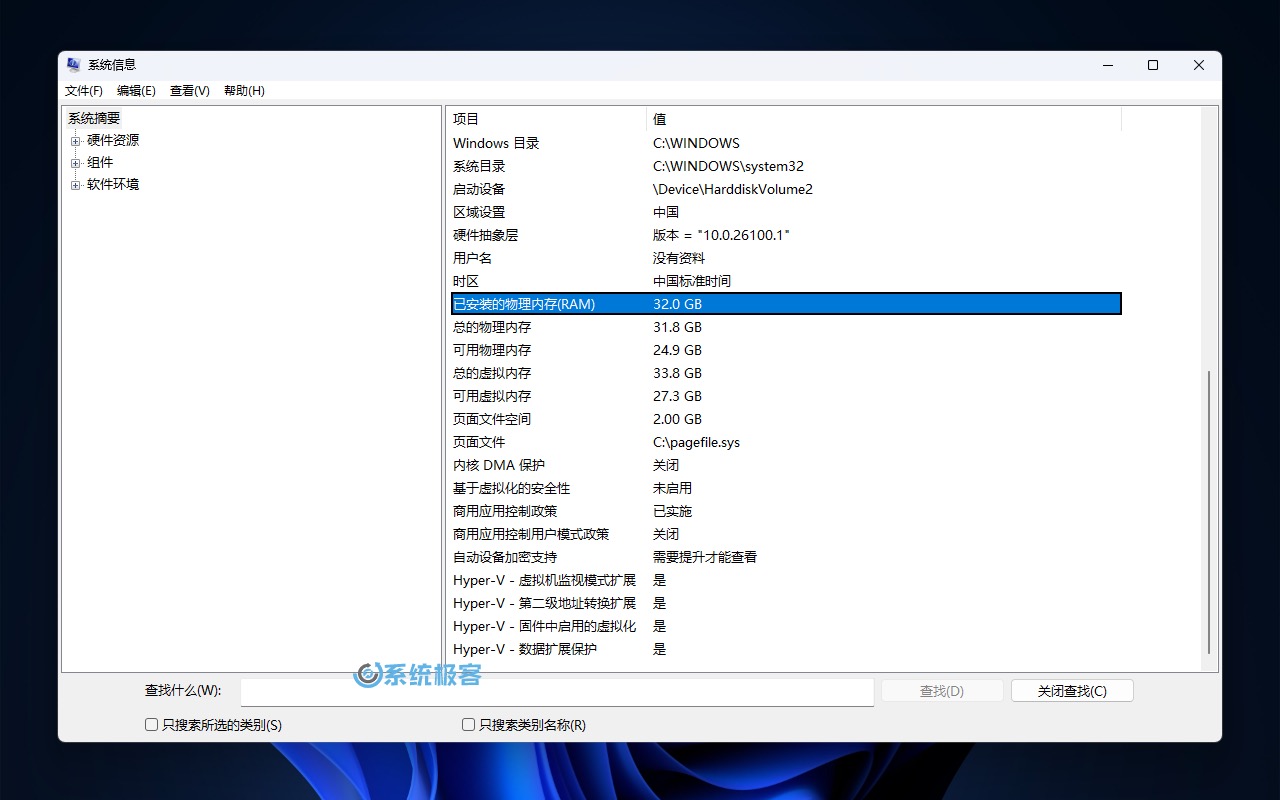Expand the 硬件资源 tree node
Viewport: 1280px width, 800px height.
point(75,141)
